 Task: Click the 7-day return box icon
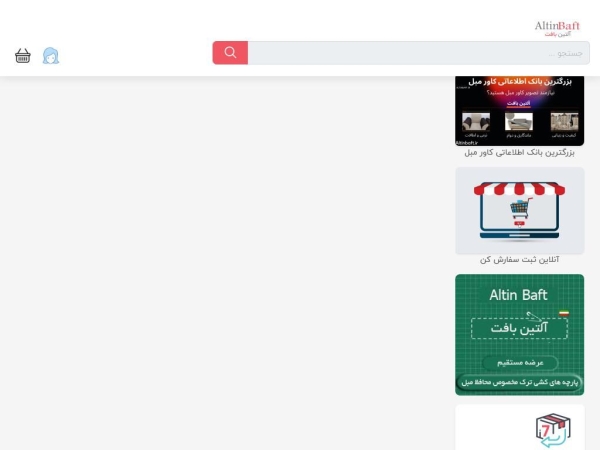(x=553, y=430)
